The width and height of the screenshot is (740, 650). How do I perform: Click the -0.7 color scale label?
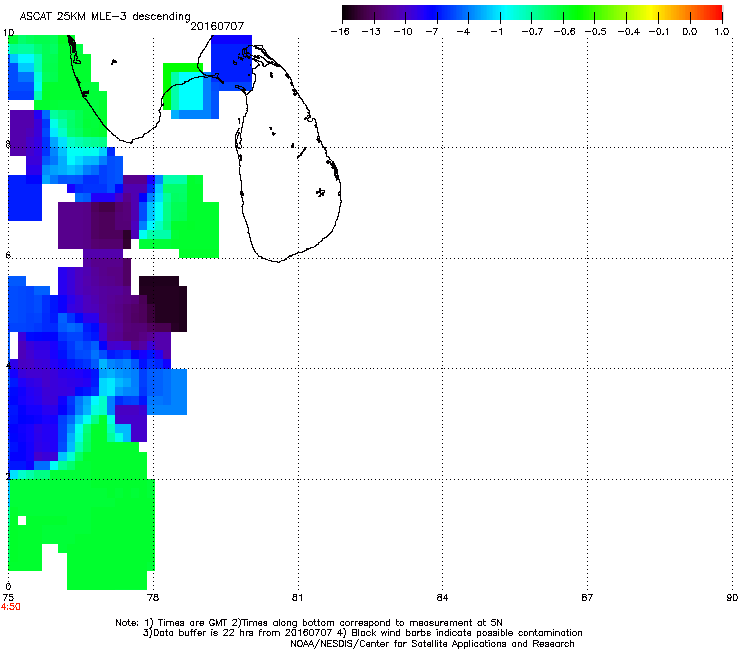pos(532,32)
